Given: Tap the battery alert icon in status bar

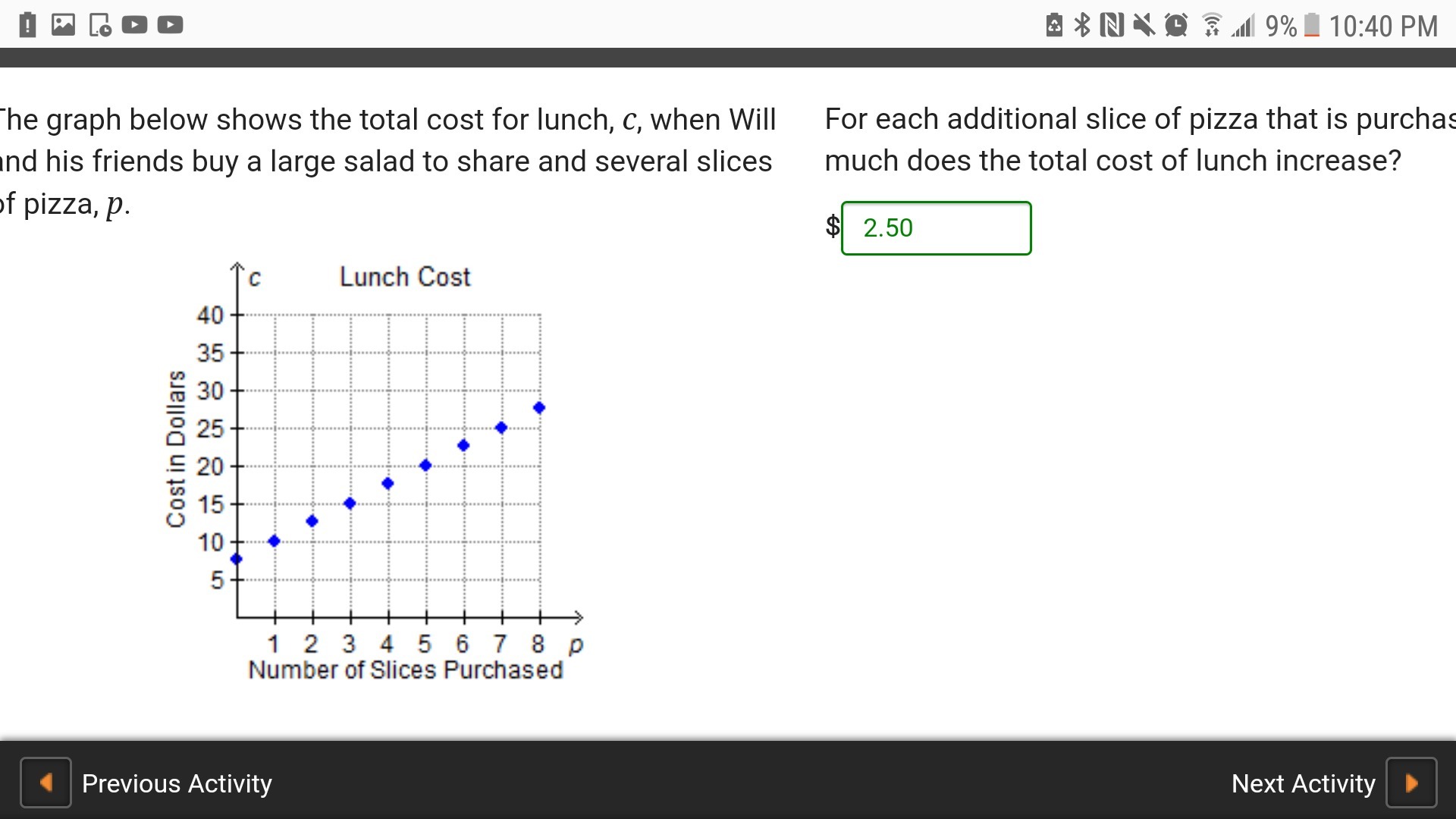Looking at the screenshot, I should click(27, 25).
